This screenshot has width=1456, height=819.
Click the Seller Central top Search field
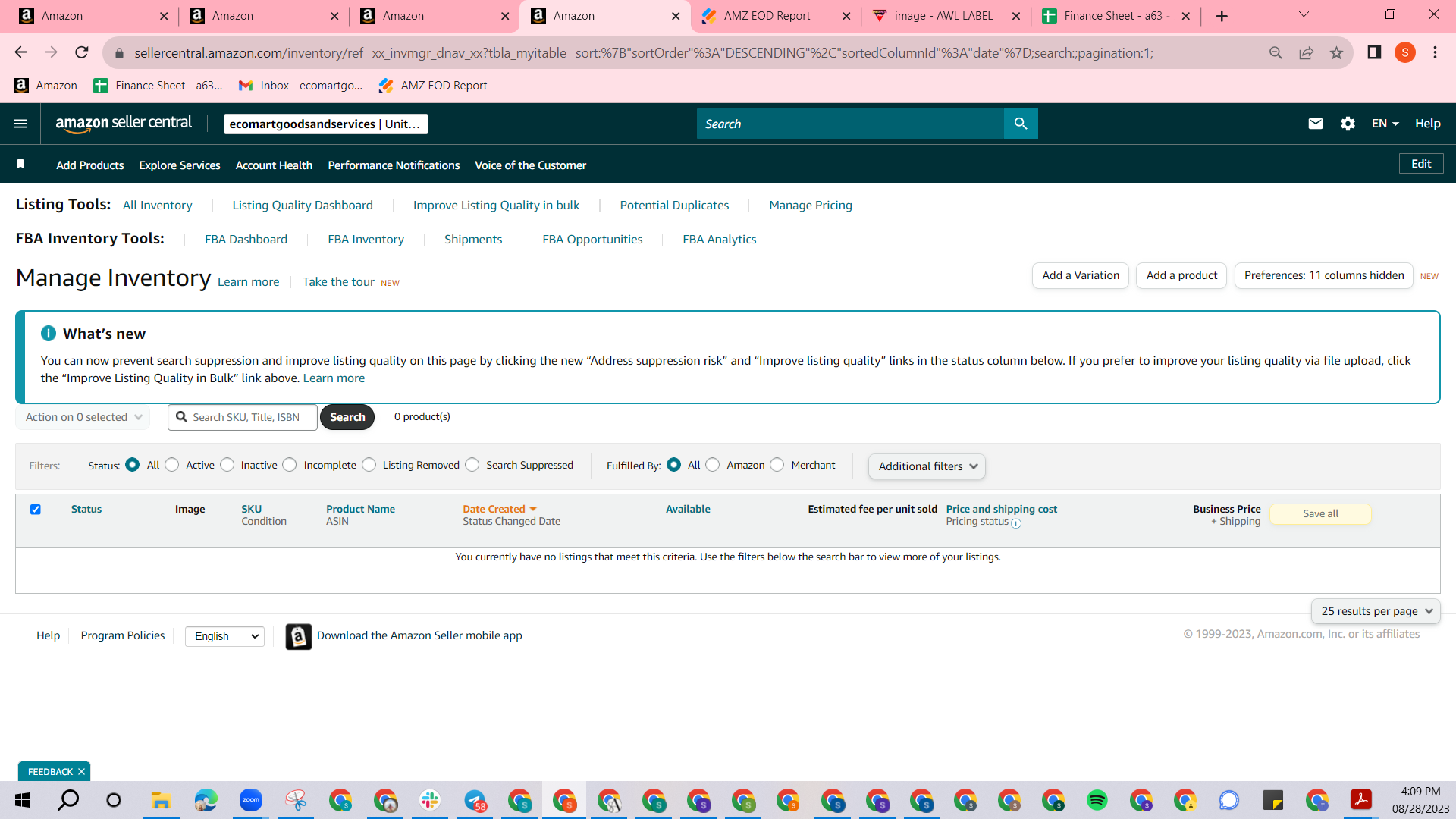(850, 124)
